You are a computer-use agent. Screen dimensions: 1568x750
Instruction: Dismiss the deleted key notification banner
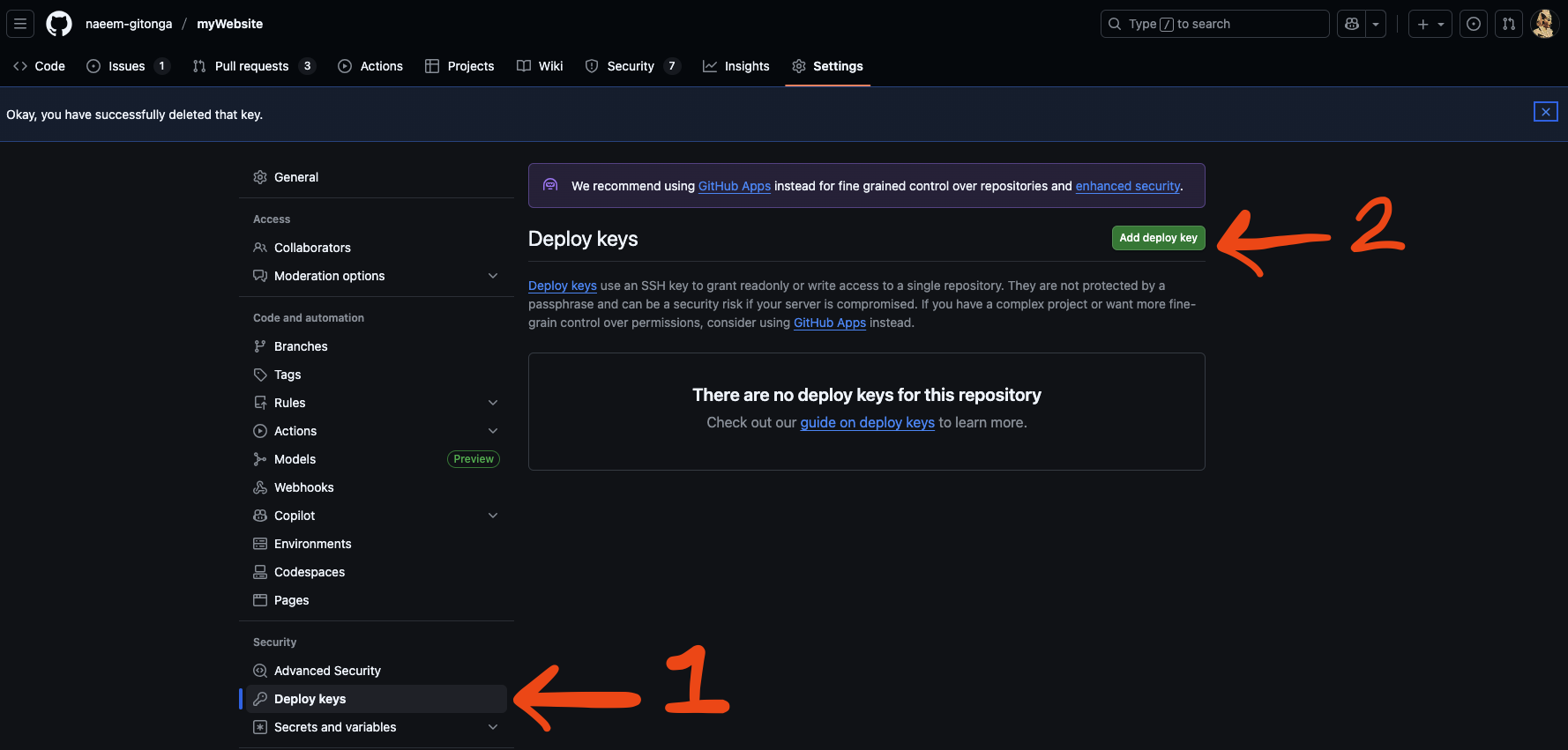click(x=1545, y=112)
